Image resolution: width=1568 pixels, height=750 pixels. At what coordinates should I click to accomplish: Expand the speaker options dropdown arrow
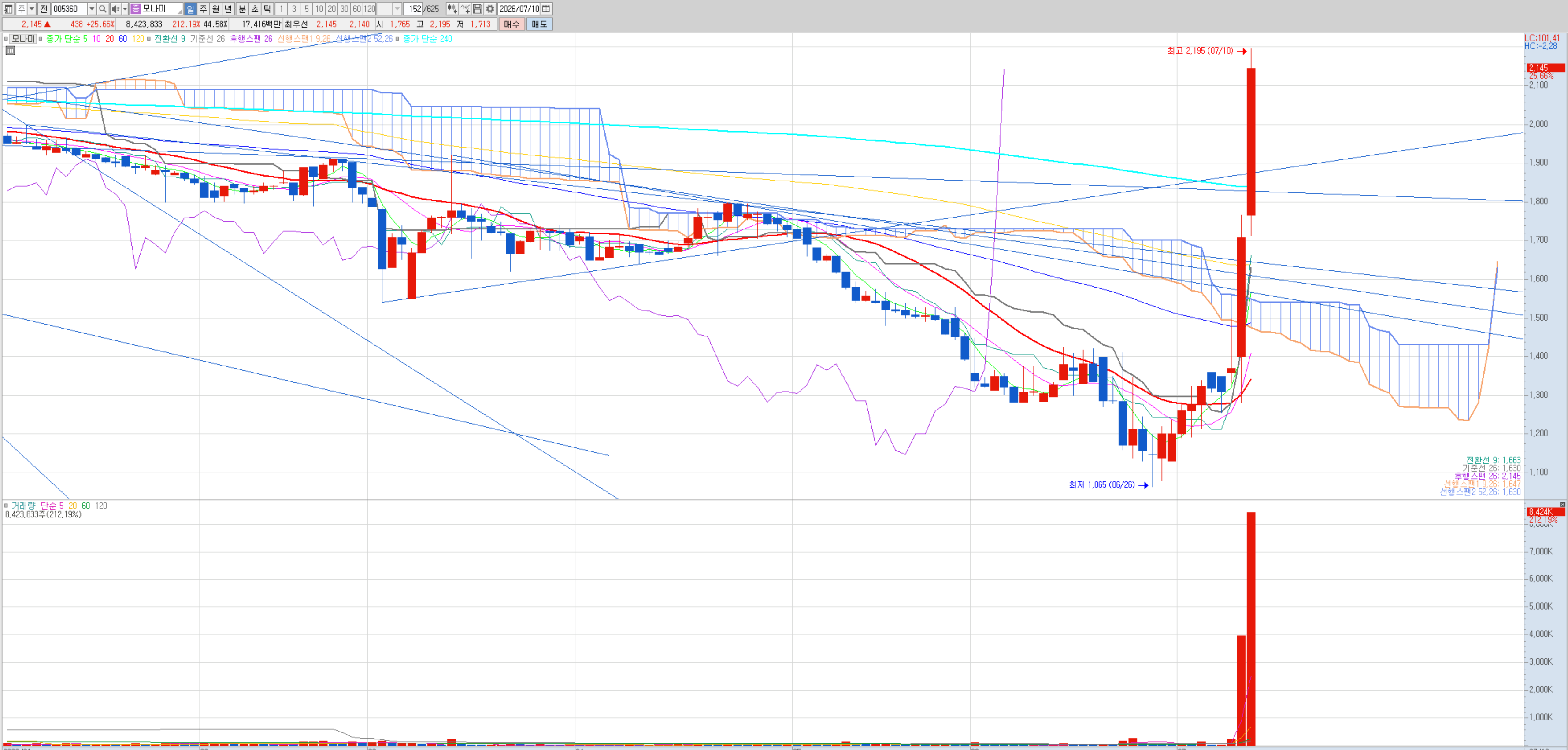125,8
